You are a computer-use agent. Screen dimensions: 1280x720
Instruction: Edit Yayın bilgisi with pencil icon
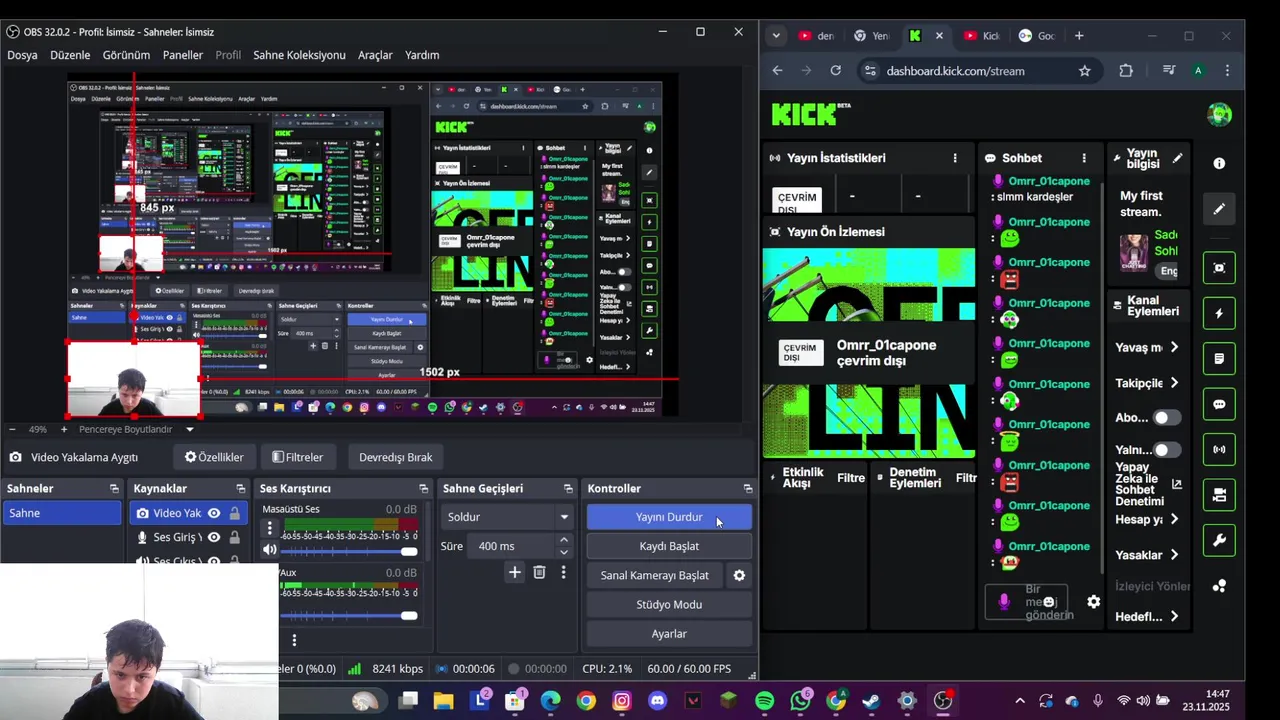pyautogui.click(x=1178, y=158)
